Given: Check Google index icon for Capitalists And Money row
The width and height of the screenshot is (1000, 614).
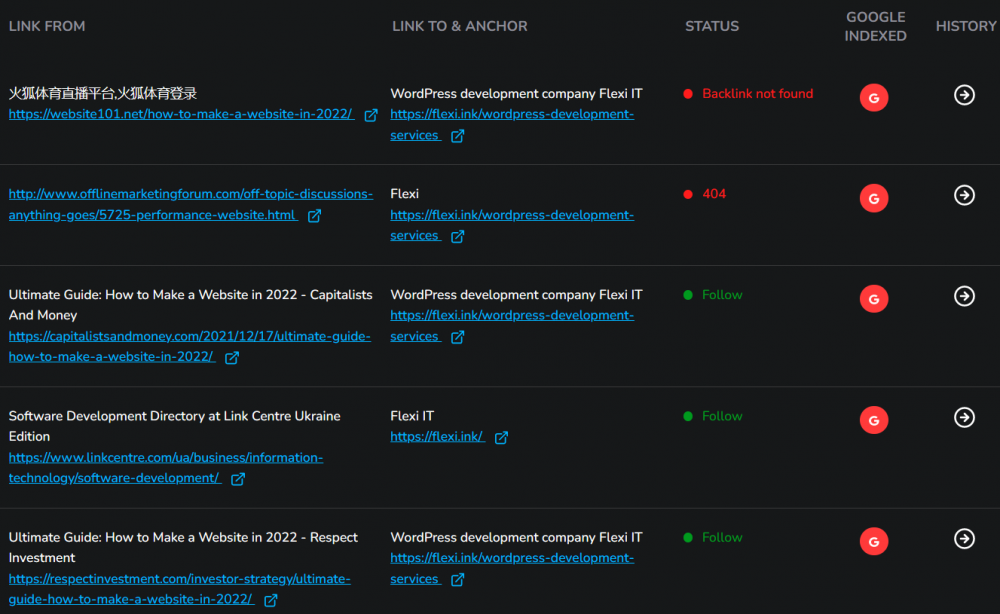Looking at the screenshot, I should point(874,299).
